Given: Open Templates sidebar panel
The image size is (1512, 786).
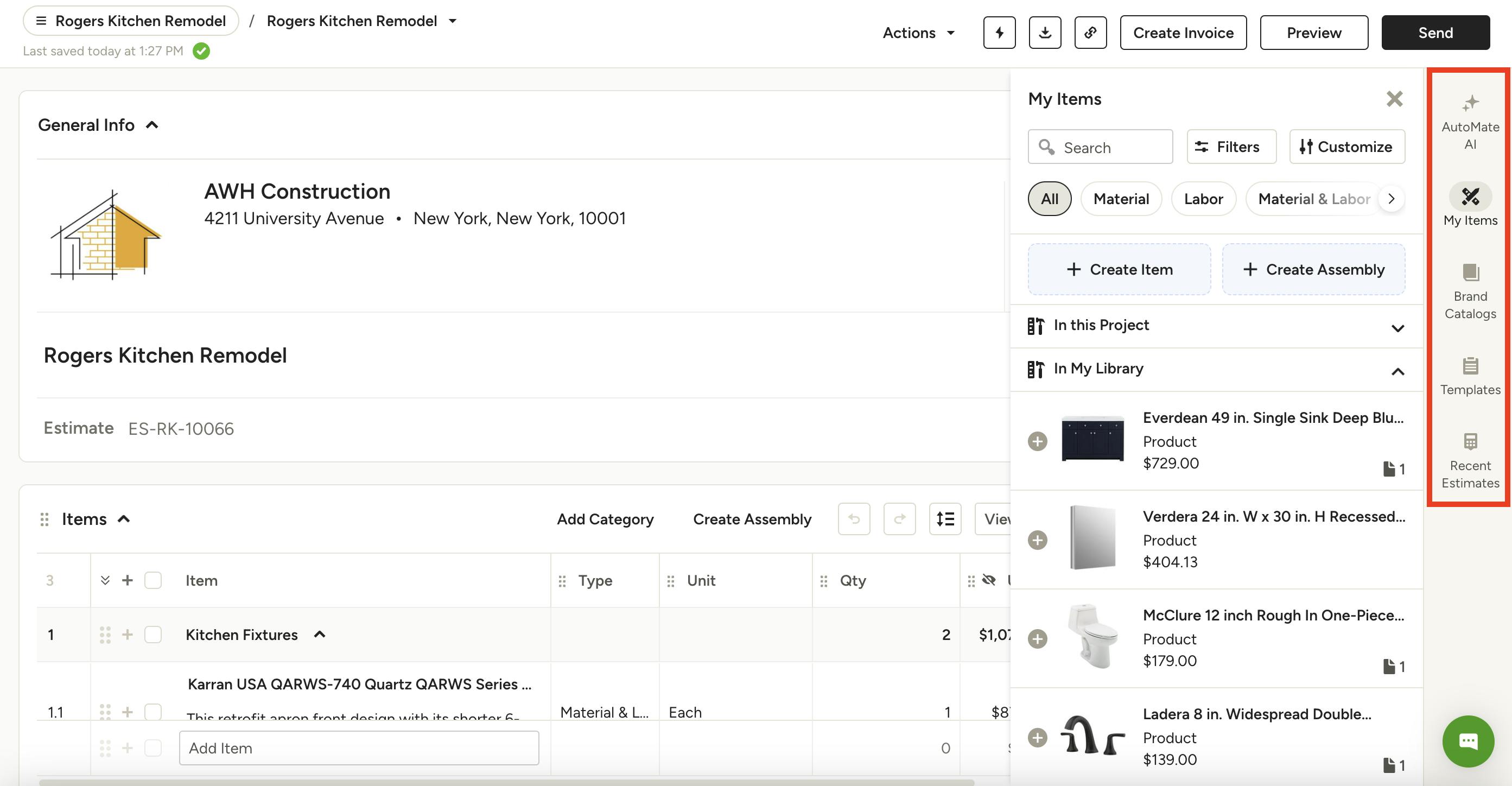Looking at the screenshot, I should pyautogui.click(x=1470, y=376).
